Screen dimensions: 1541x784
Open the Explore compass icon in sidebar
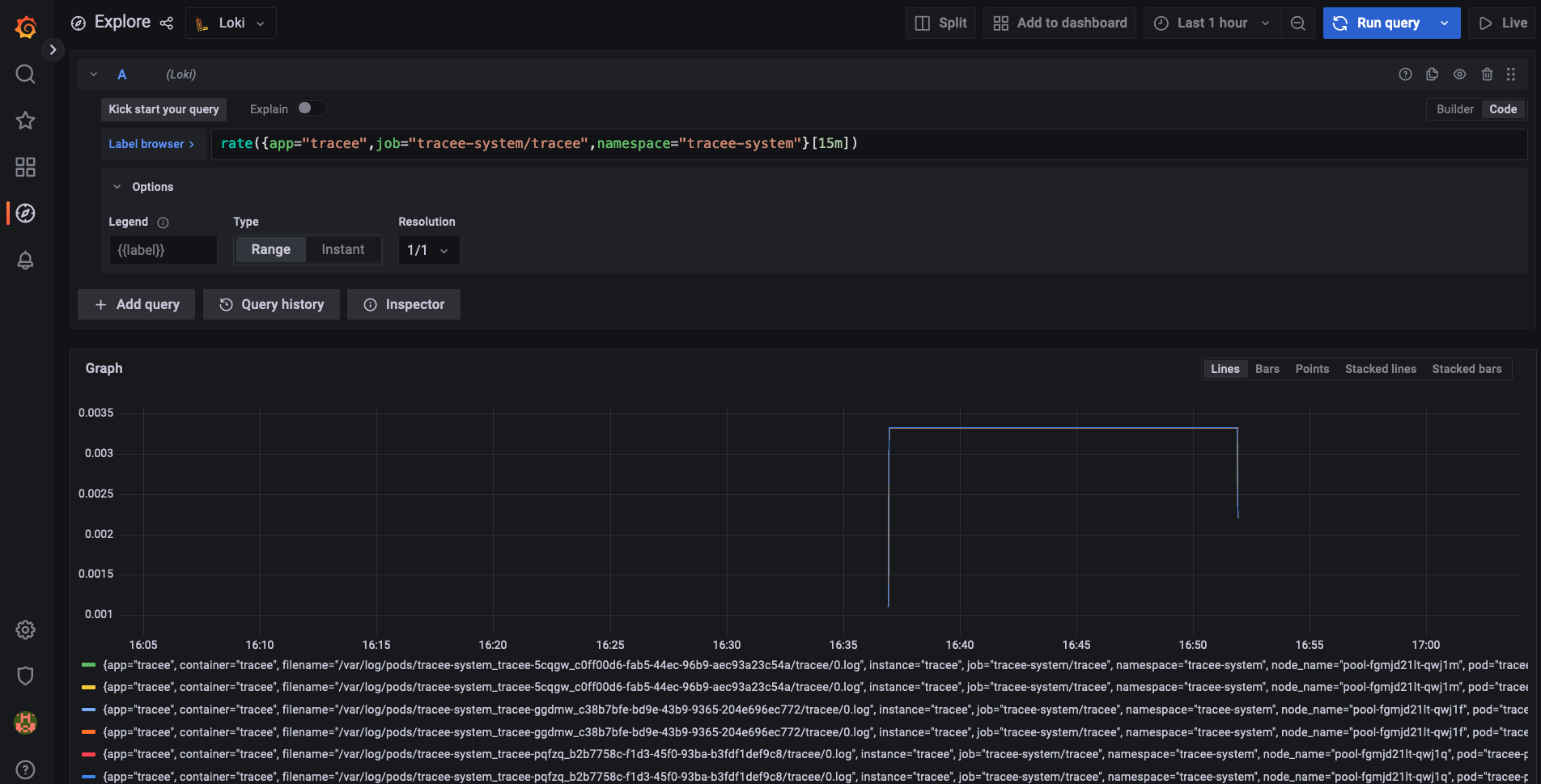(x=24, y=213)
